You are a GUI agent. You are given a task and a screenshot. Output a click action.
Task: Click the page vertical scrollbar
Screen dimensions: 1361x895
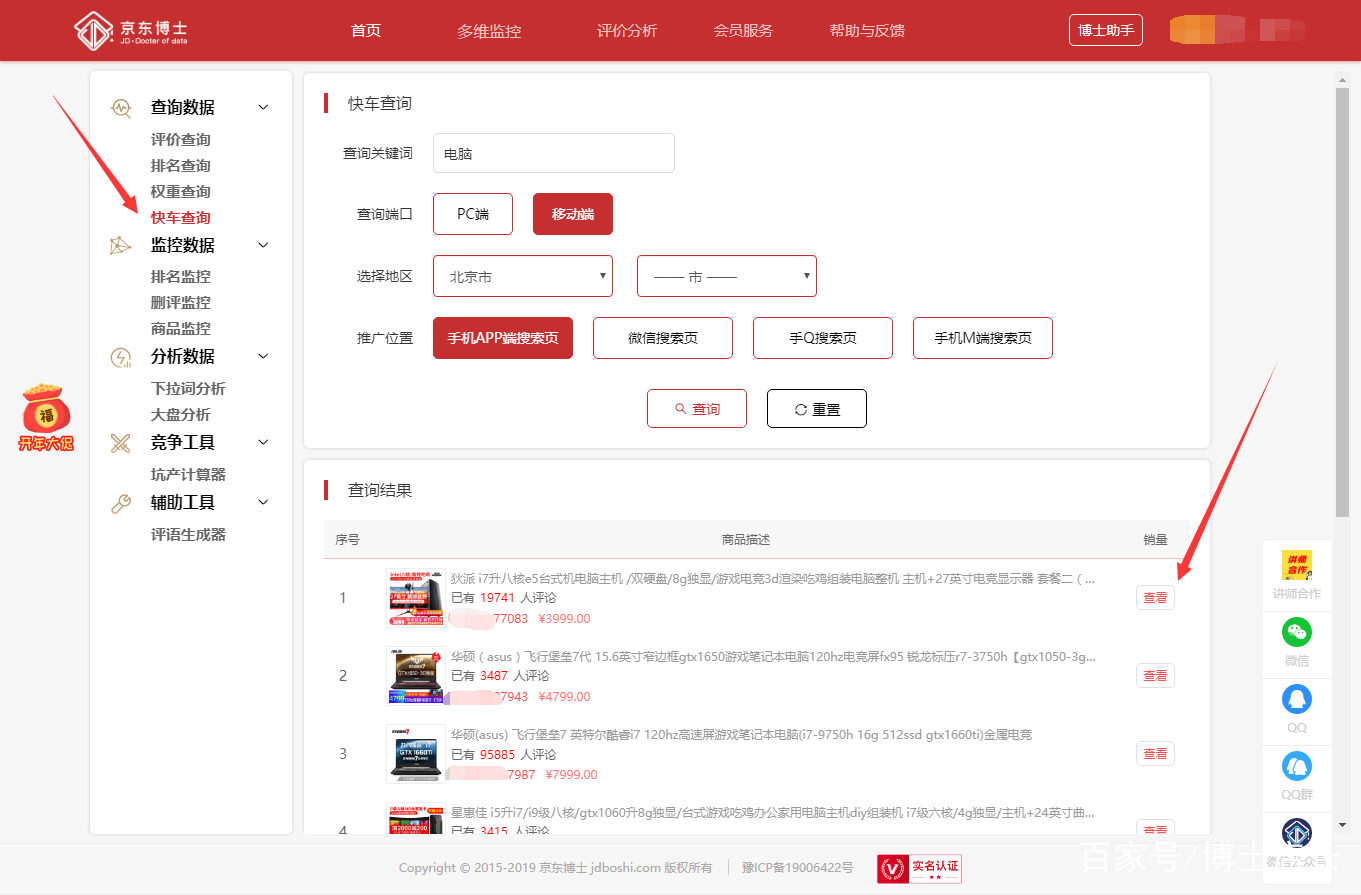click(1342, 302)
